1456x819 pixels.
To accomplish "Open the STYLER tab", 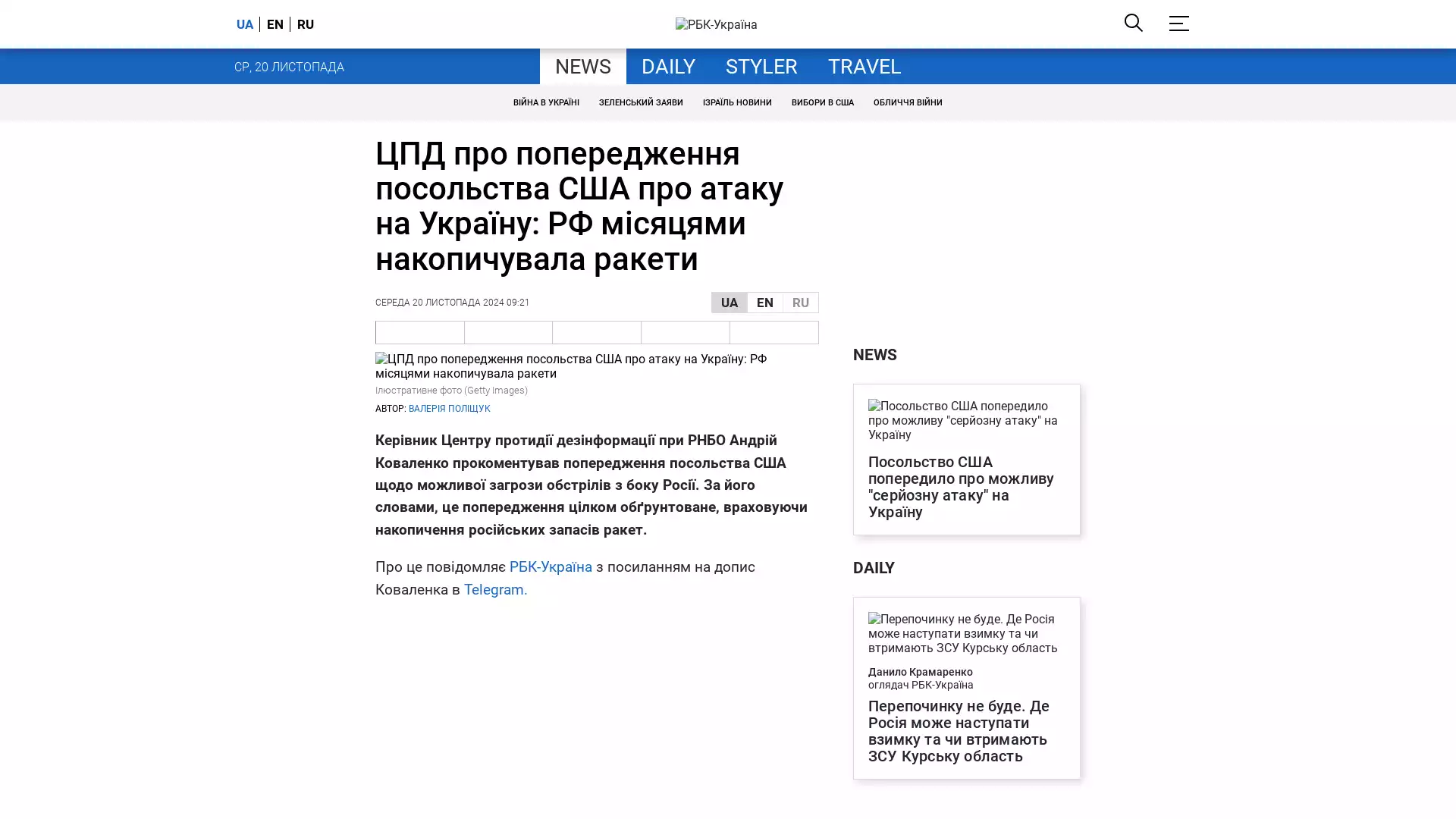I will click(x=761, y=67).
